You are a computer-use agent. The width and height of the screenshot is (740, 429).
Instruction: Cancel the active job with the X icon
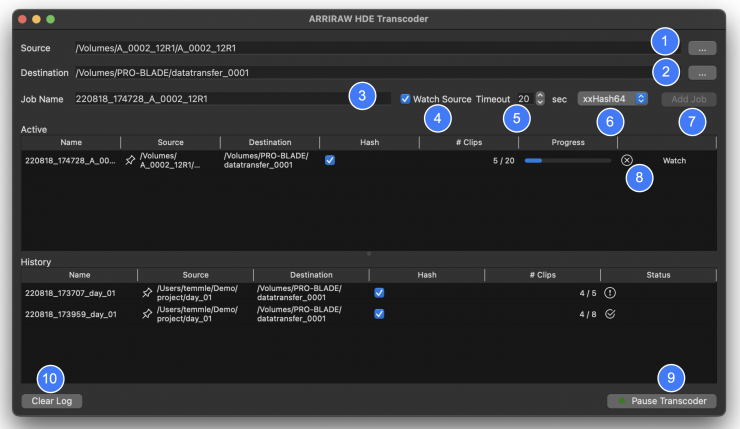(626, 160)
